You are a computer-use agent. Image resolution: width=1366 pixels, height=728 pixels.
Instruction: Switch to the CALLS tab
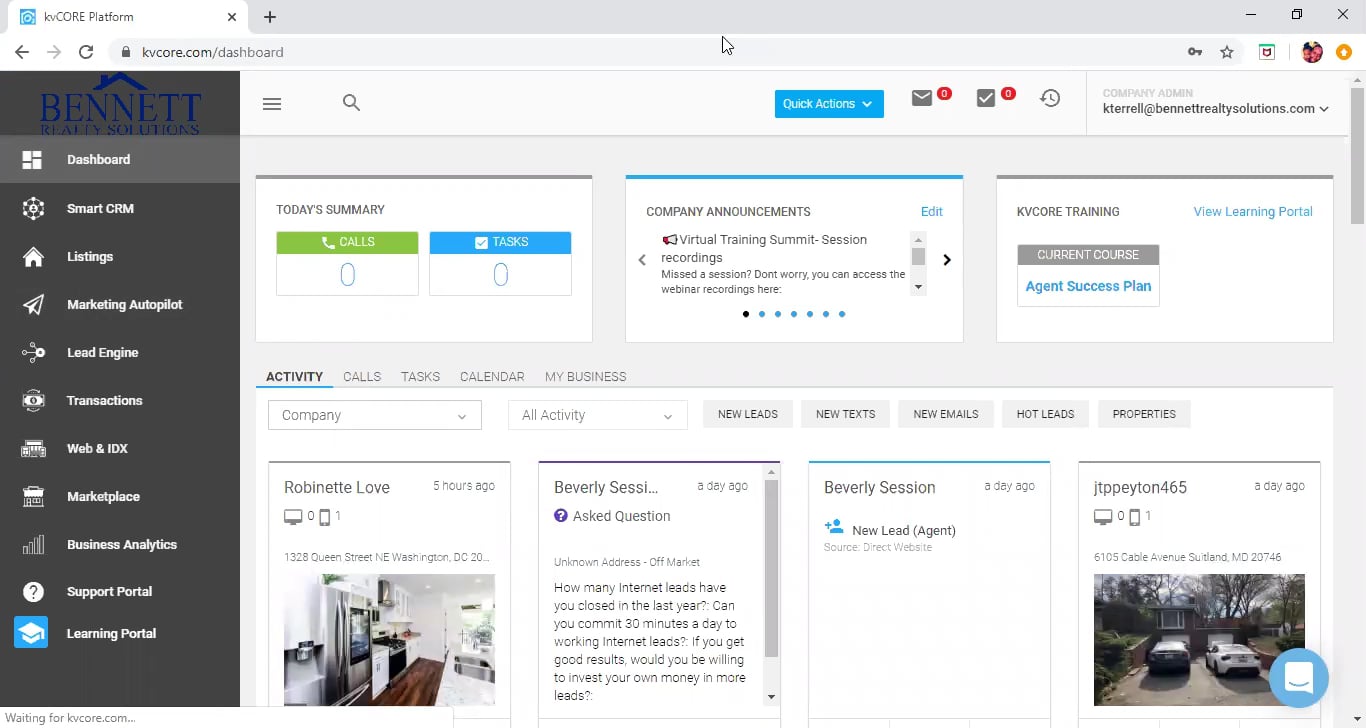(x=362, y=377)
